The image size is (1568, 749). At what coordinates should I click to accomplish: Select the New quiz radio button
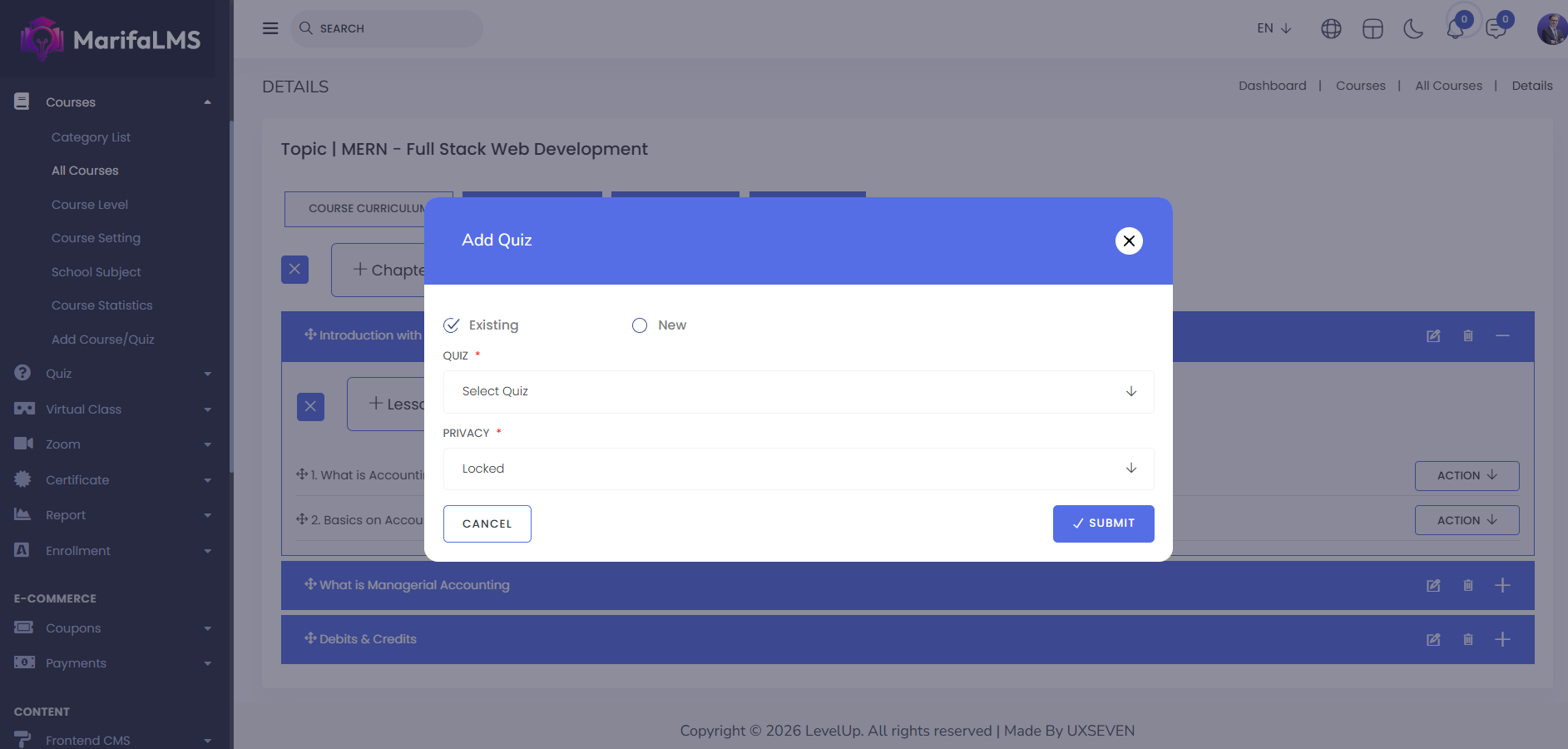[640, 325]
